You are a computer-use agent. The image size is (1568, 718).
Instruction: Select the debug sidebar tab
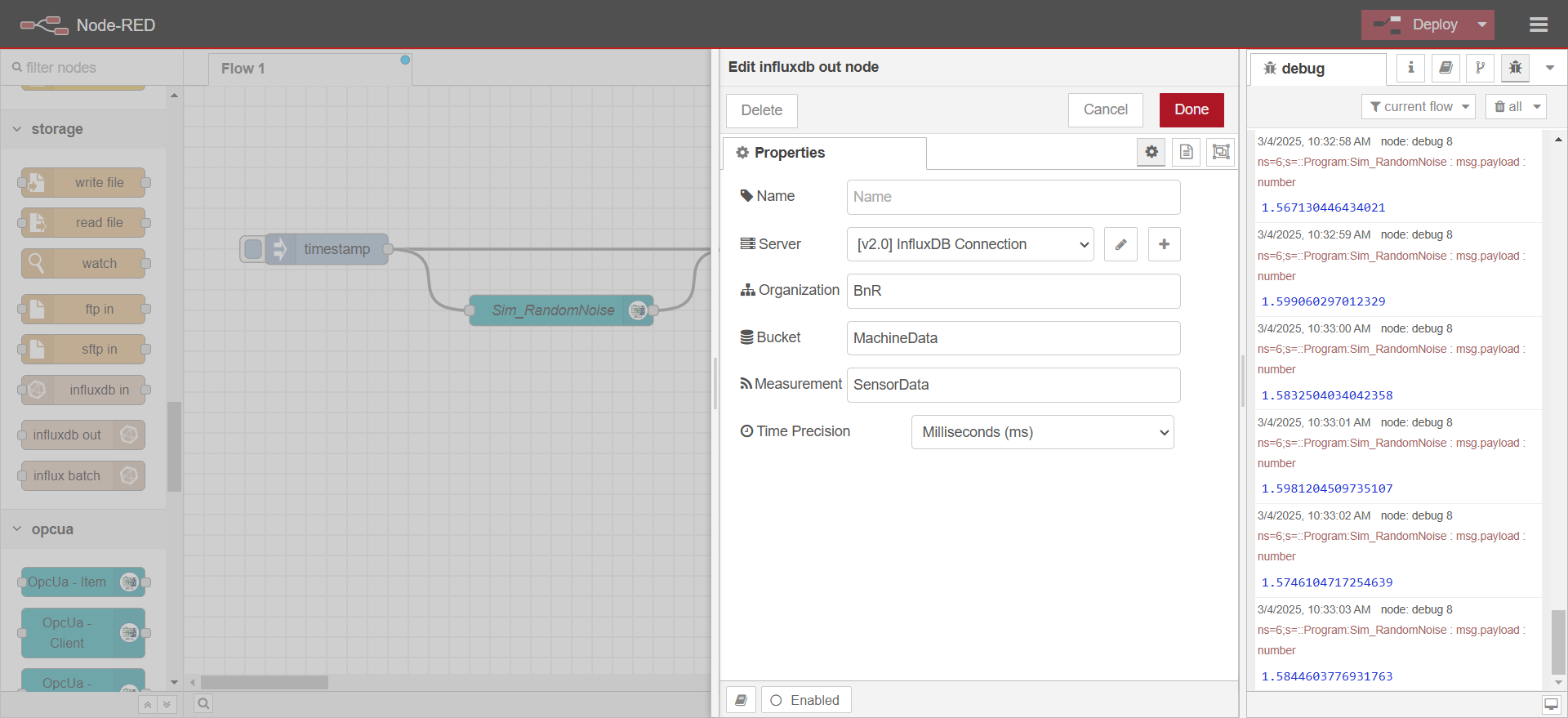point(1316,69)
